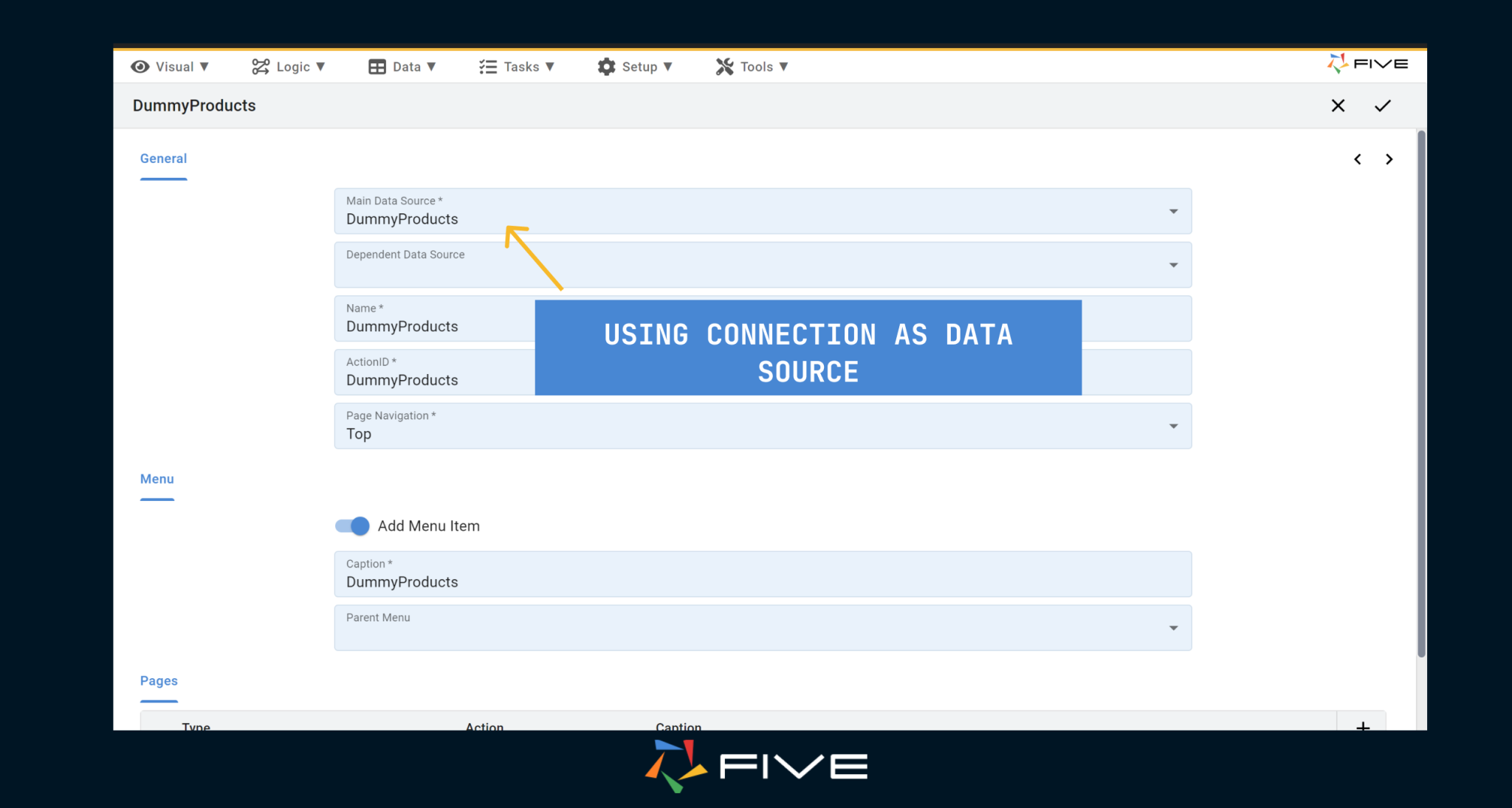Expand the Parent Menu dropdown

pyautogui.click(x=1173, y=628)
